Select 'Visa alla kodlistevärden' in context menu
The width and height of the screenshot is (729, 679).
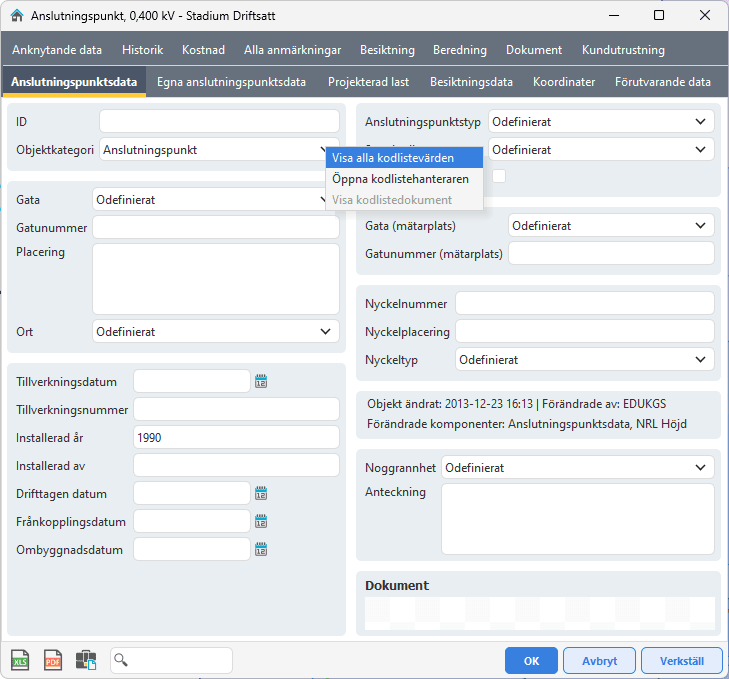point(393,158)
